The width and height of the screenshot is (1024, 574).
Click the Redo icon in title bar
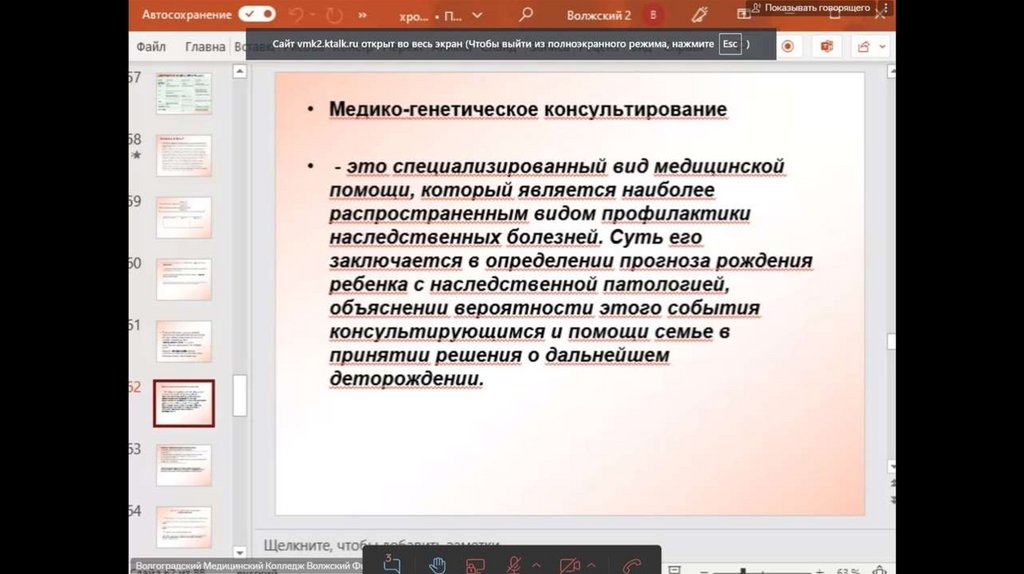click(x=334, y=15)
